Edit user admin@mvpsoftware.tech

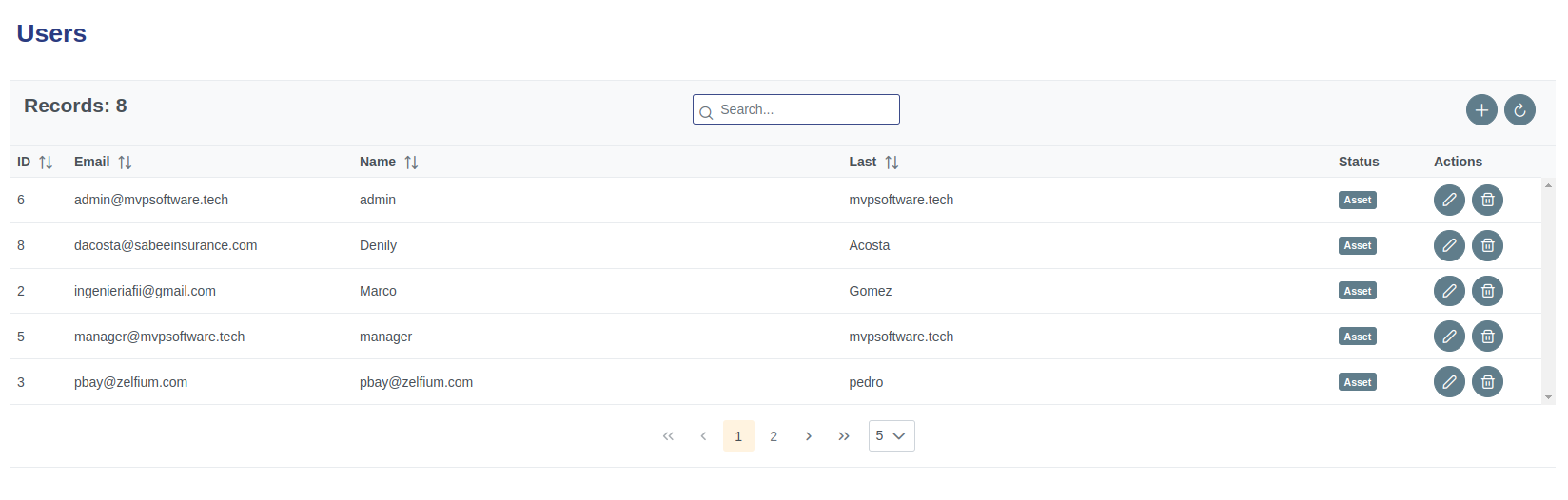click(1449, 200)
